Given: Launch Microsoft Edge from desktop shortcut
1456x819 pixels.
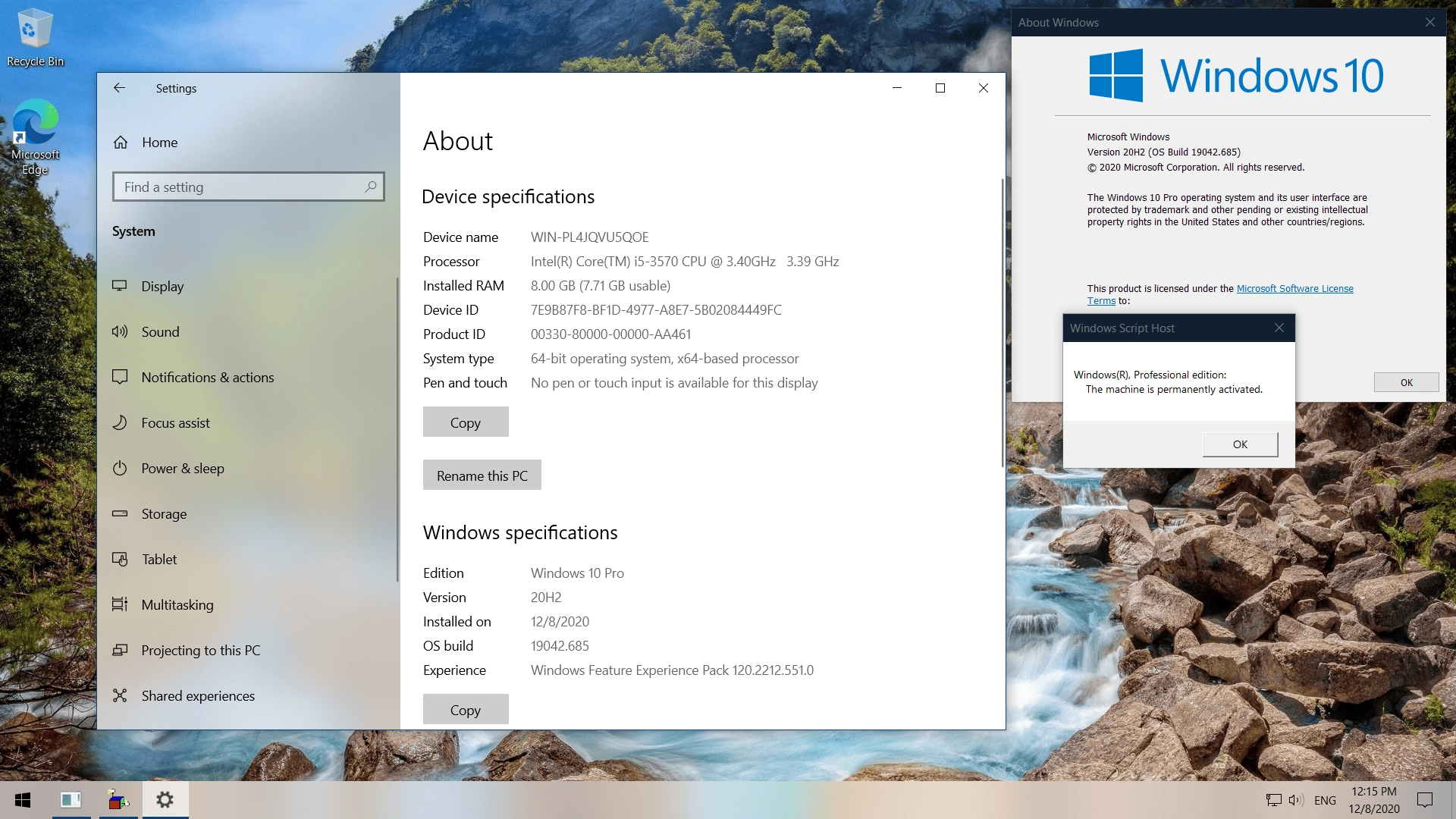Looking at the screenshot, I should (35, 136).
